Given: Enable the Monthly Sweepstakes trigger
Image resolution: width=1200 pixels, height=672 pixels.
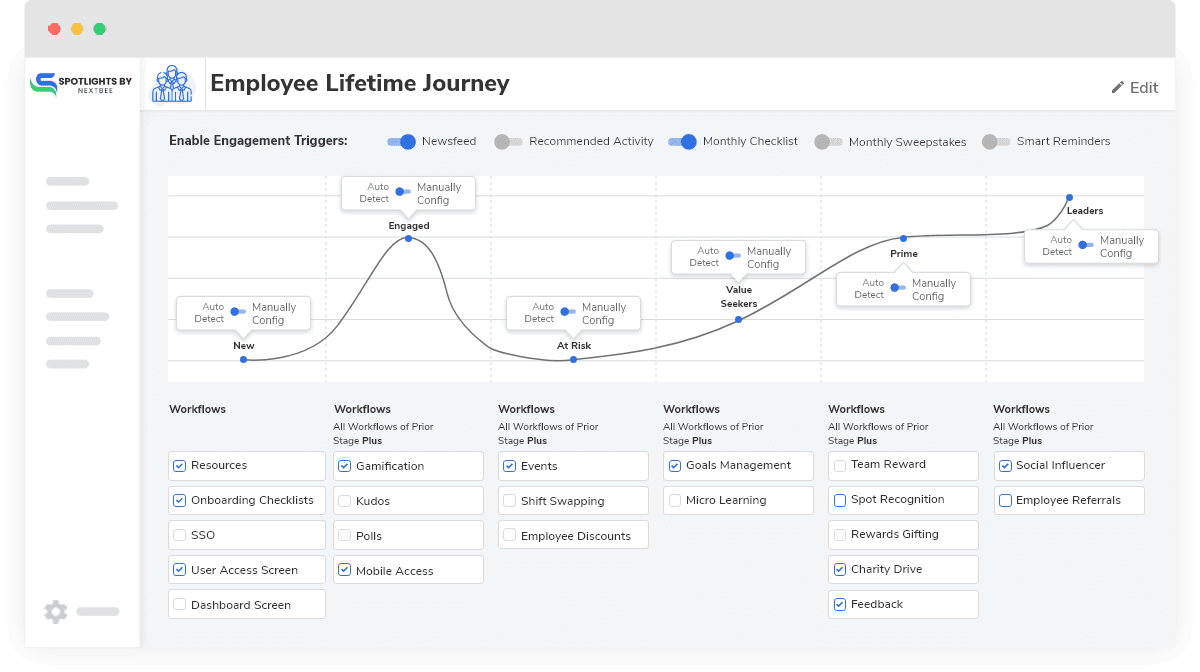Looking at the screenshot, I should coord(828,141).
